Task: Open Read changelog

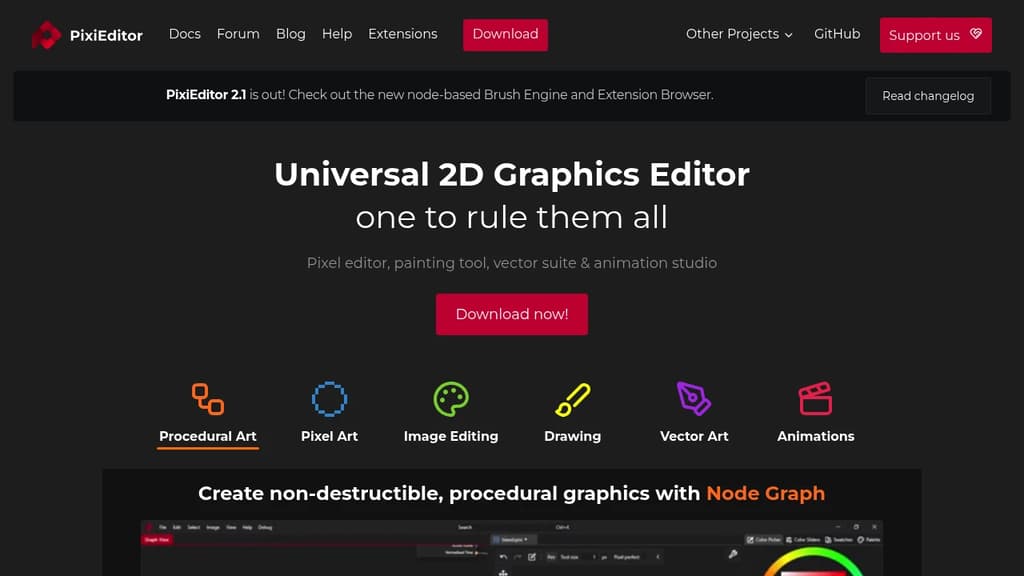Action: click(x=928, y=96)
